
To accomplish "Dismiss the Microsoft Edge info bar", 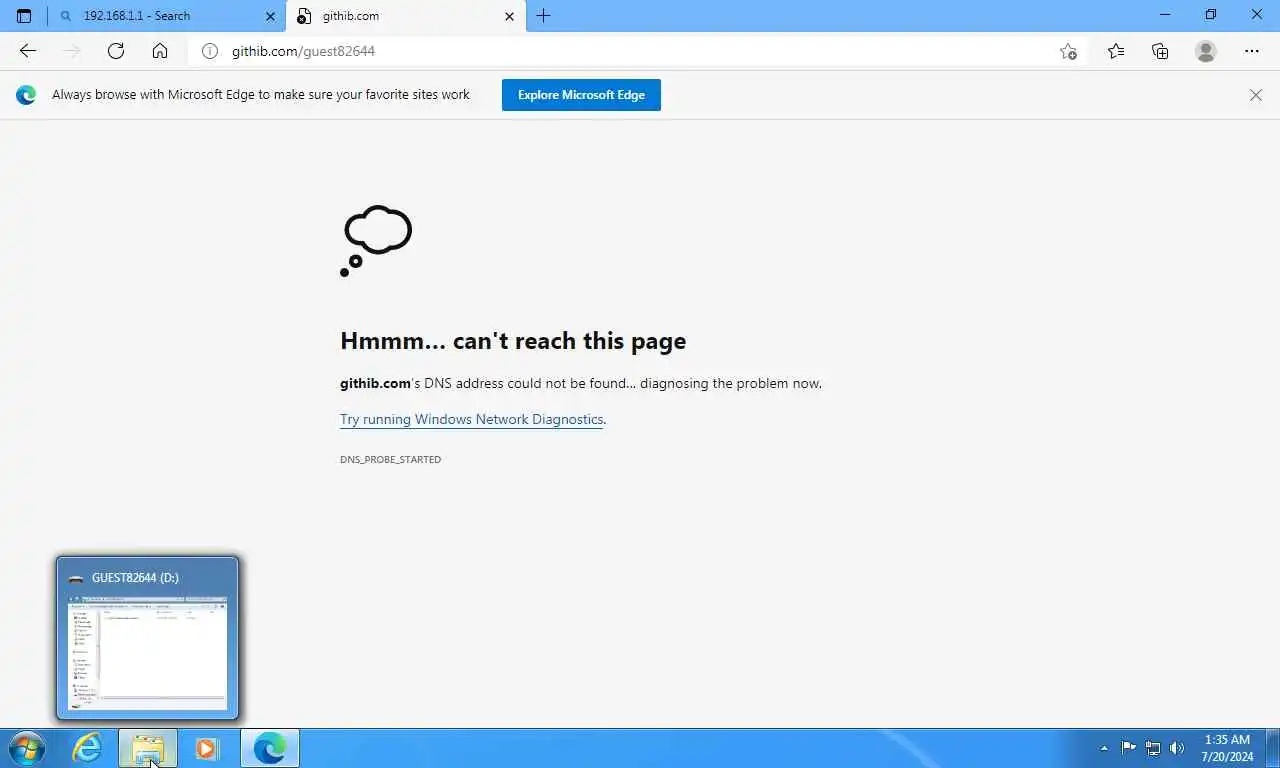I will 1256,95.
